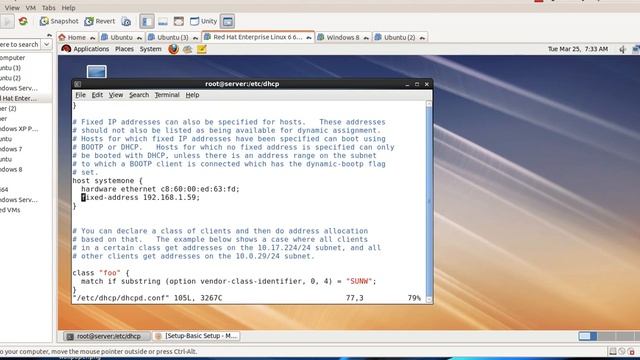Open terminal View menu

(116, 95)
